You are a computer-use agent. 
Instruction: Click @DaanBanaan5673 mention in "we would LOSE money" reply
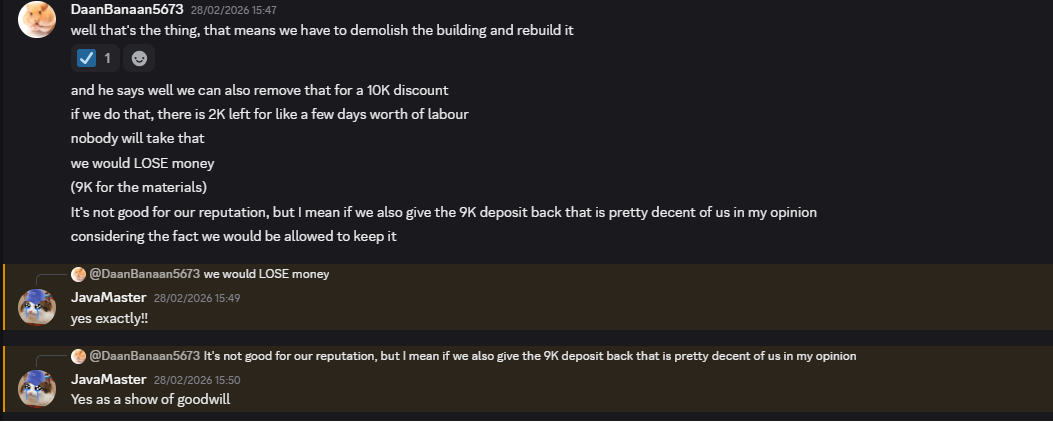point(145,274)
